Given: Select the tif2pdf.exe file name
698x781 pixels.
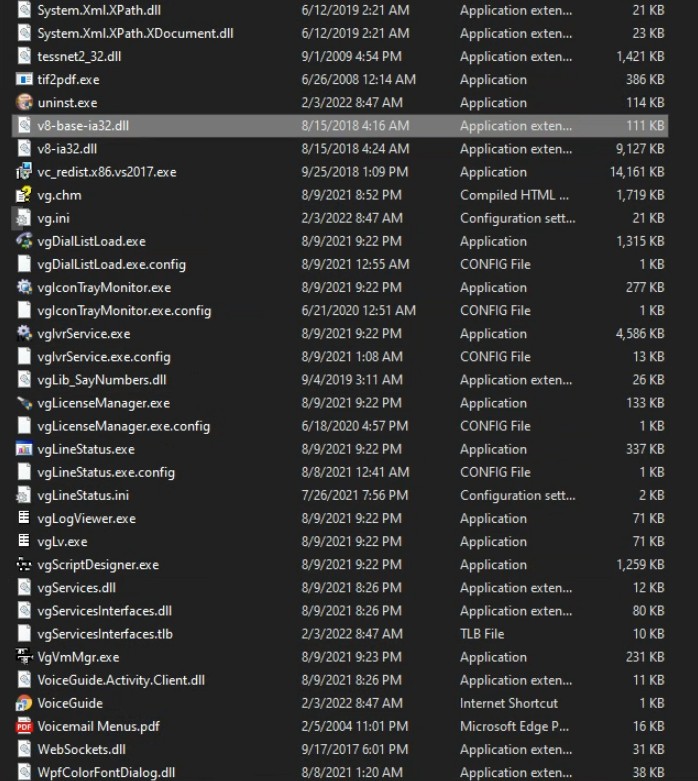Looking at the screenshot, I should pyautogui.click(x=68, y=79).
